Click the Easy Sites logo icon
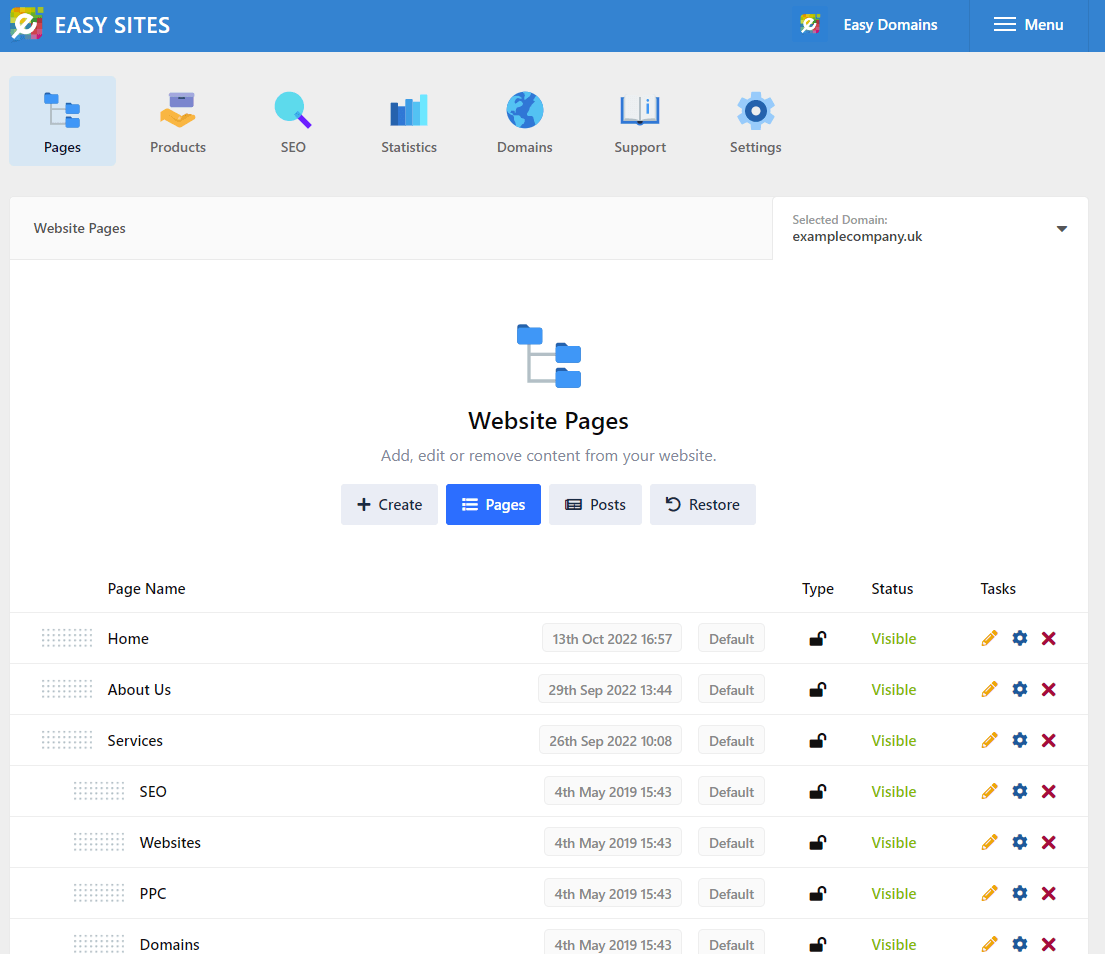This screenshot has width=1105, height=954. pyautogui.click(x=27, y=25)
